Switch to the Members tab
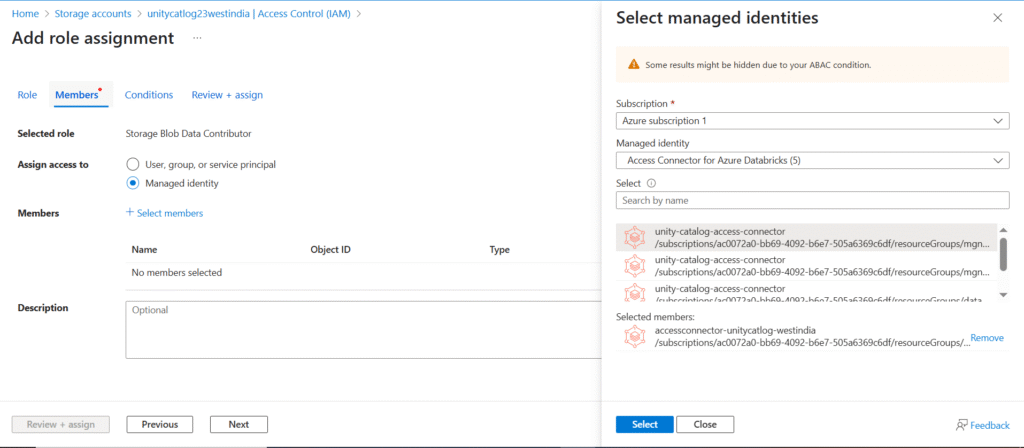Image resolution: width=1024 pixels, height=448 pixels. click(x=79, y=95)
